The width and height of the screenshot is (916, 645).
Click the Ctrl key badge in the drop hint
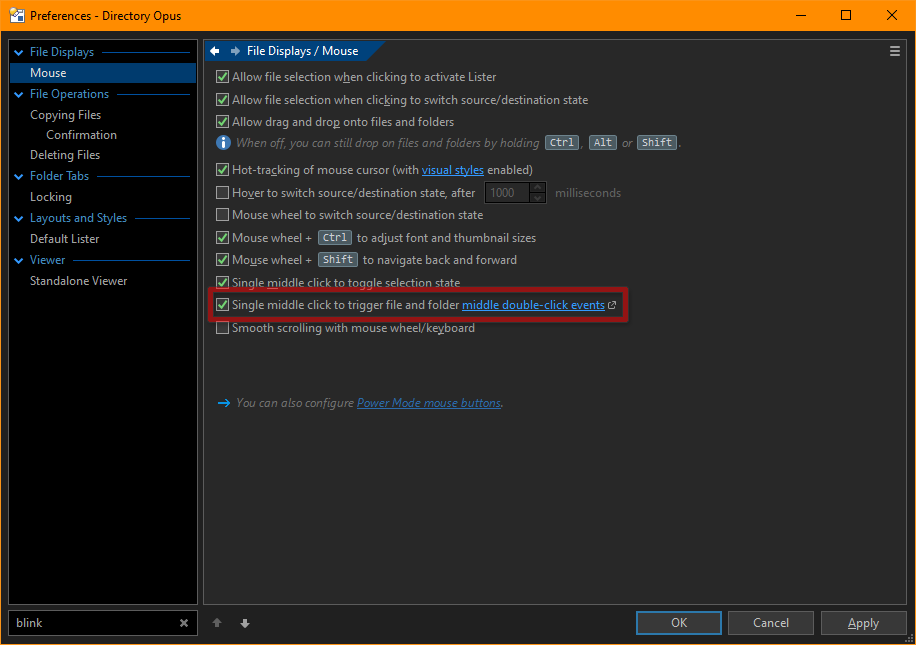click(562, 143)
